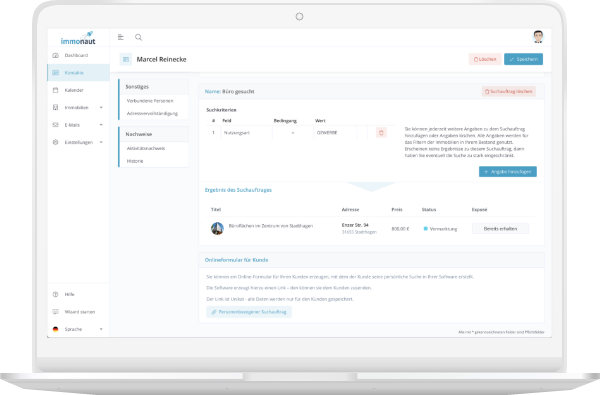Delete the Nutzungsart criterion with trash icon
The image size is (600, 395).
pos(381,133)
